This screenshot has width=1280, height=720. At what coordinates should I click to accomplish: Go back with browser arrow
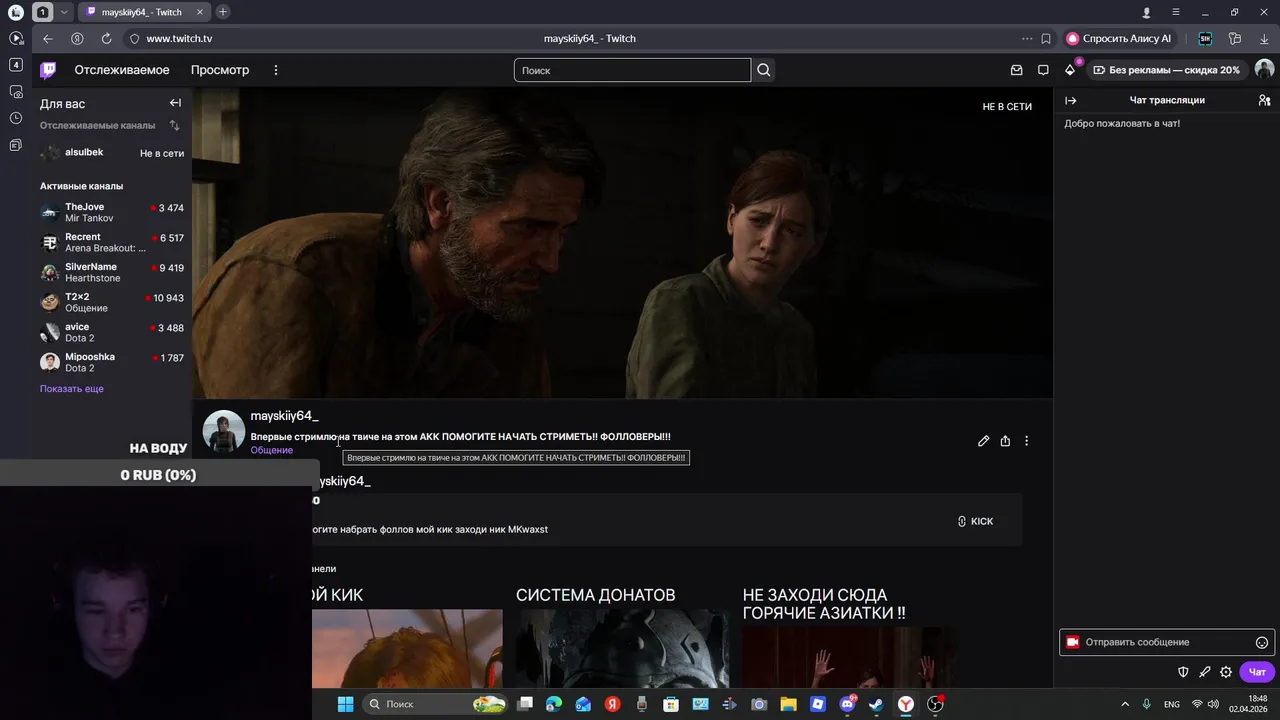pyautogui.click(x=47, y=38)
